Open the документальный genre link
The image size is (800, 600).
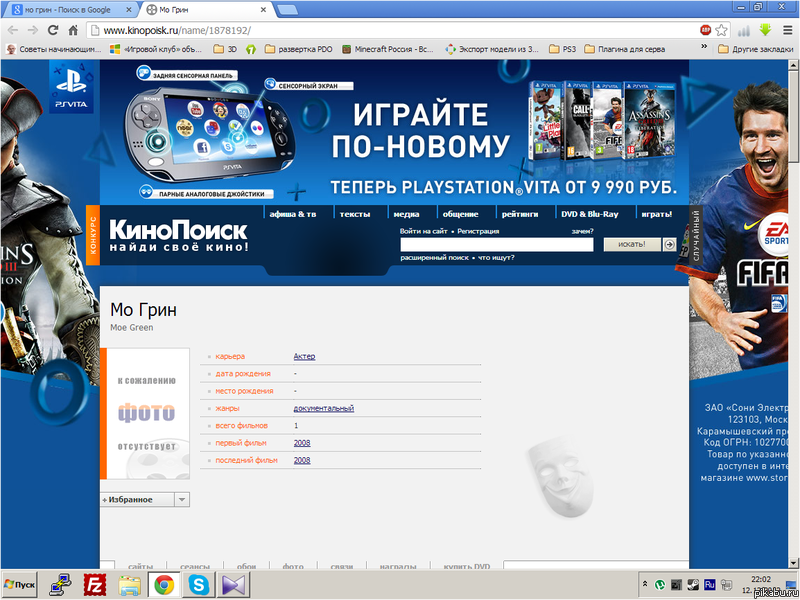coord(324,408)
